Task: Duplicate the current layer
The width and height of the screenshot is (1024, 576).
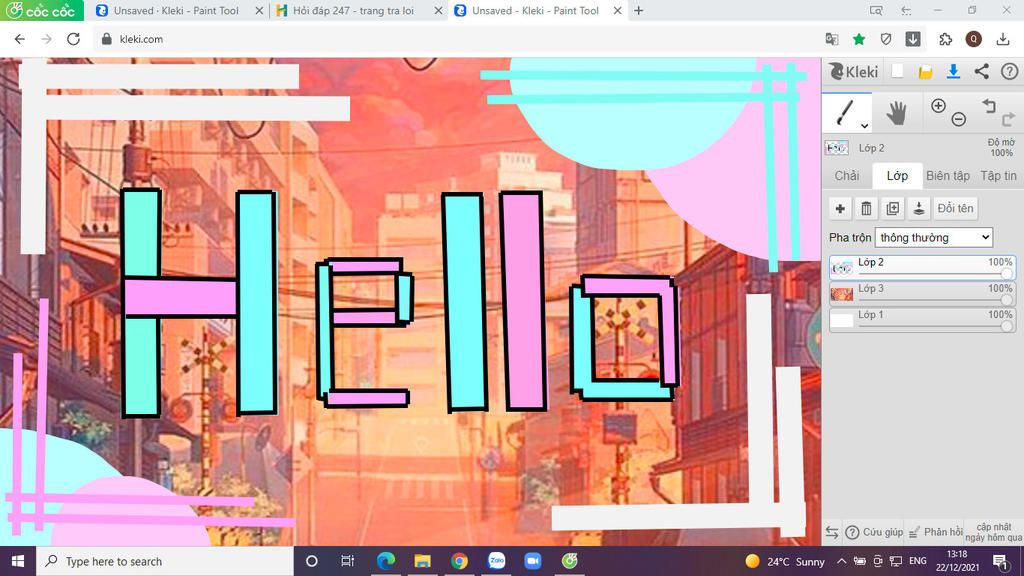Action: tap(893, 208)
